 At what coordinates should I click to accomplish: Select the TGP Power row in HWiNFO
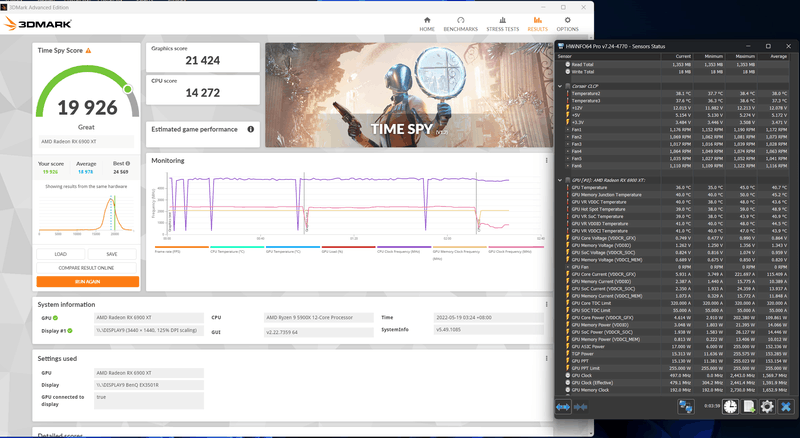click(x=672, y=353)
